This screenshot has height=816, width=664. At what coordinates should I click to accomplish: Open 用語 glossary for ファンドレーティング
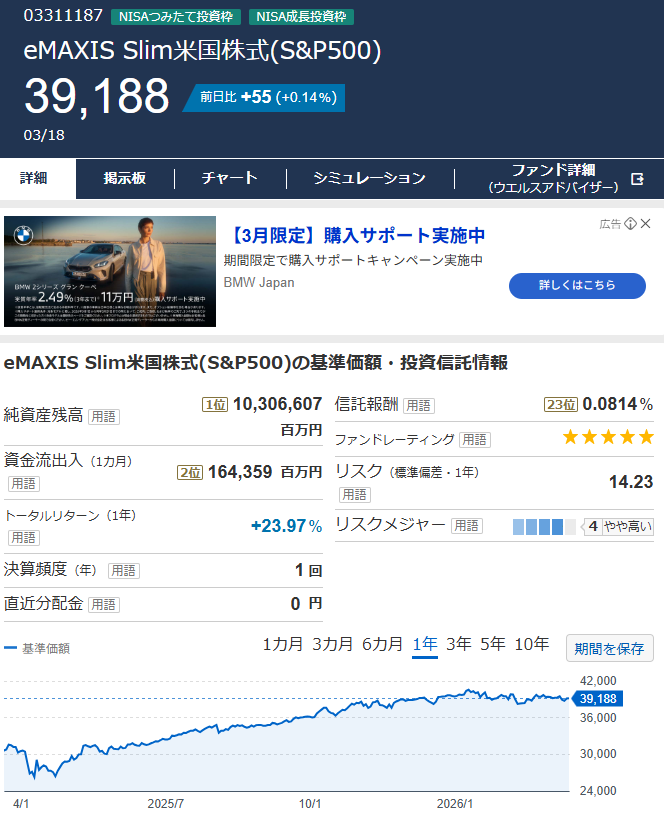click(475, 440)
